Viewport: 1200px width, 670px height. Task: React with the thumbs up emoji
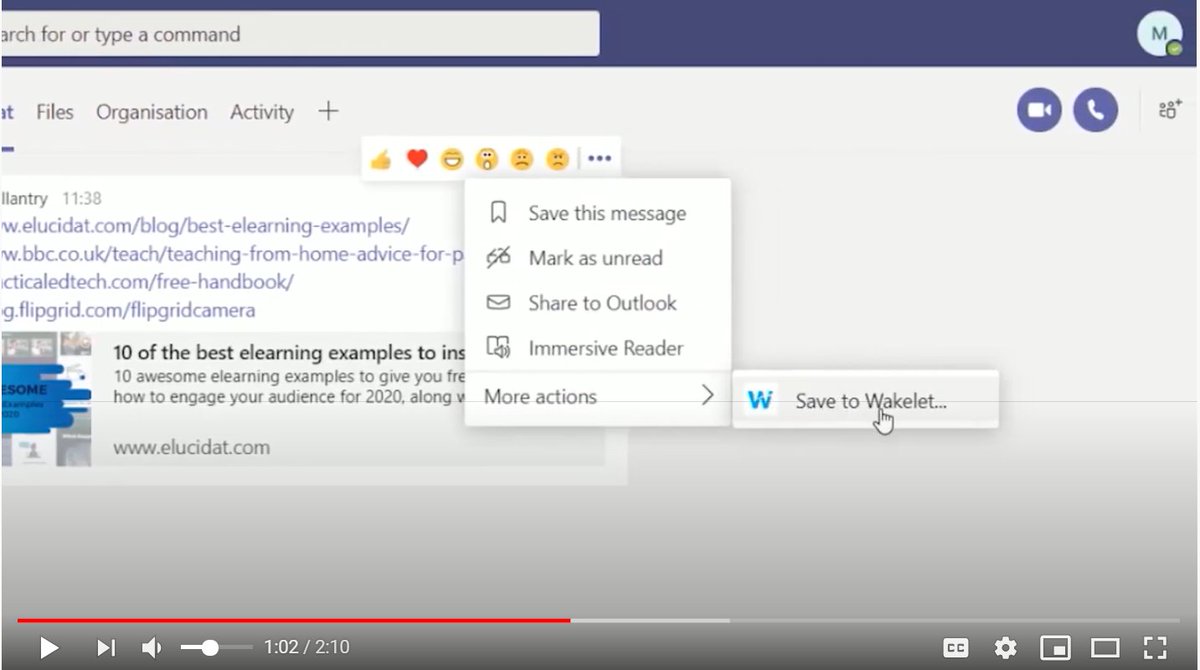pyautogui.click(x=380, y=159)
